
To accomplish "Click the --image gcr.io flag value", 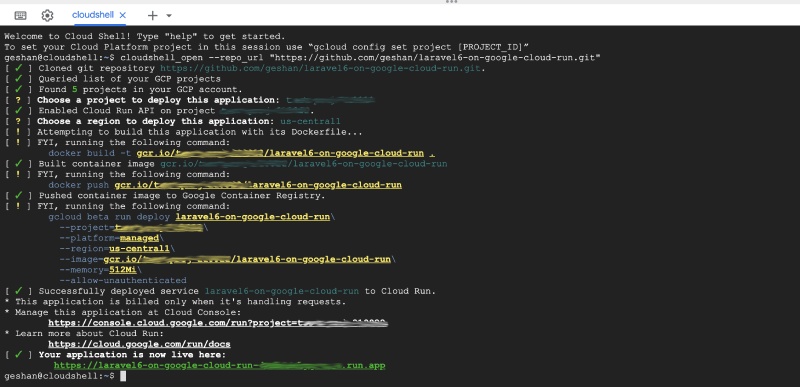I will coord(247,260).
